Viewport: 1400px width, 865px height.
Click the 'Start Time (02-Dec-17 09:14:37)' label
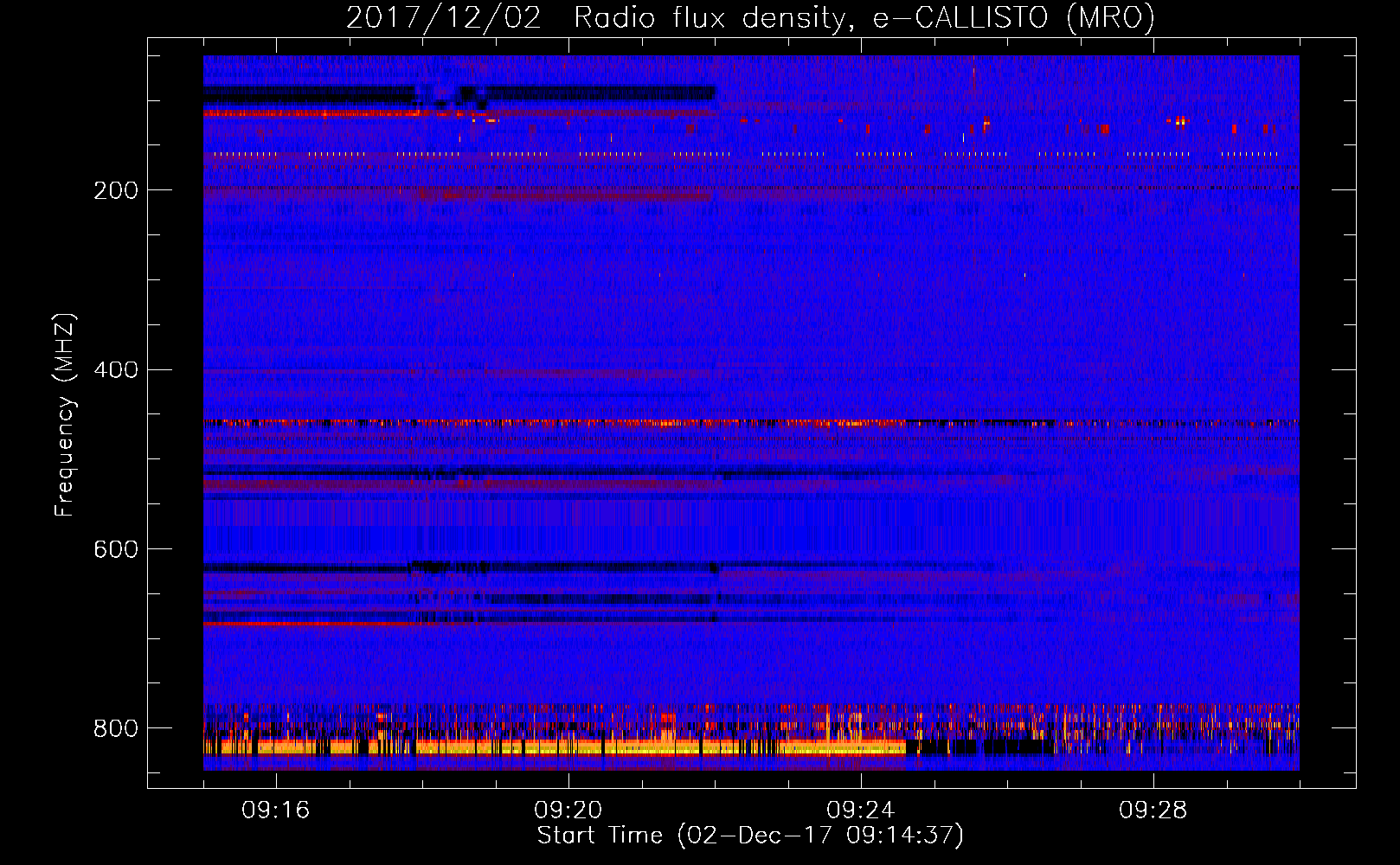750,836
